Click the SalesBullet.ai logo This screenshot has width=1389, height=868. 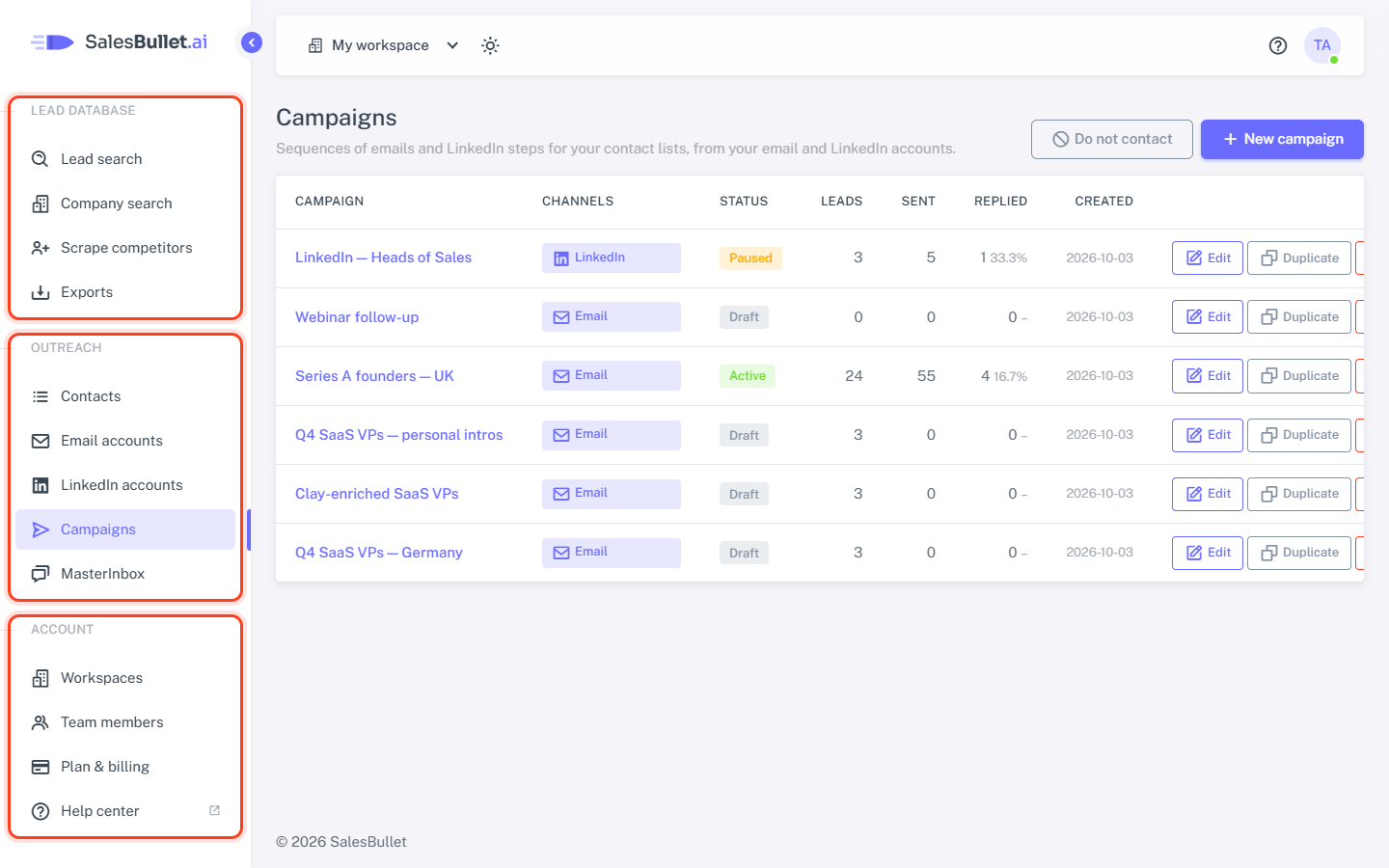[119, 41]
